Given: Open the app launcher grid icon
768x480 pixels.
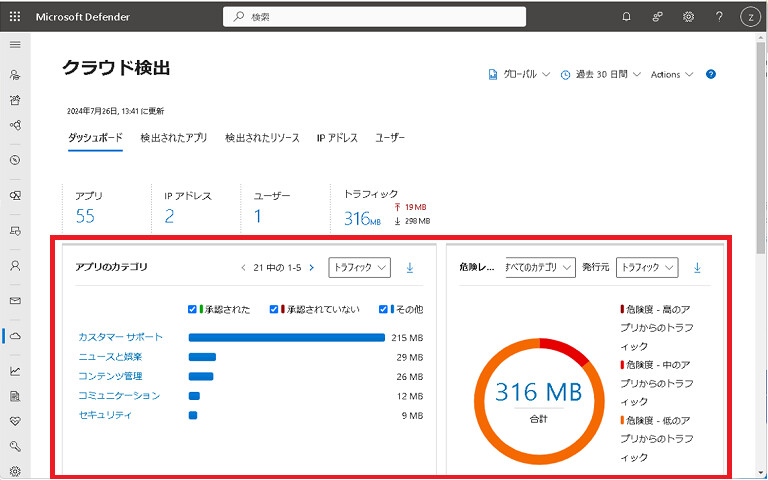Looking at the screenshot, I should pyautogui.click(x=15, y=17).
